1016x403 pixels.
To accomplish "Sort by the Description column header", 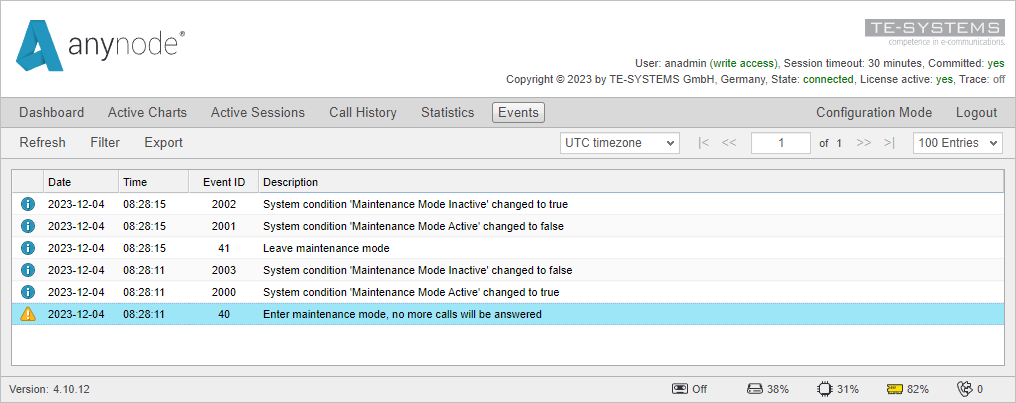I will click(631, 182).
